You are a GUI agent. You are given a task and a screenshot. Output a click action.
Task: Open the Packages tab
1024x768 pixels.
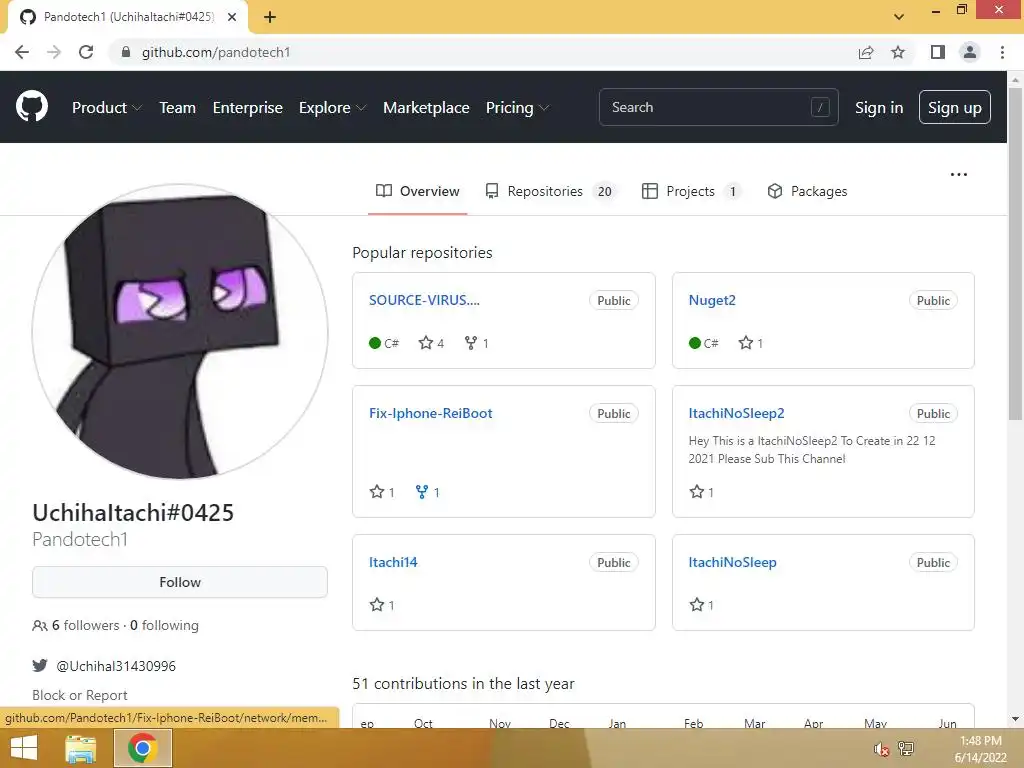[807, 191]
